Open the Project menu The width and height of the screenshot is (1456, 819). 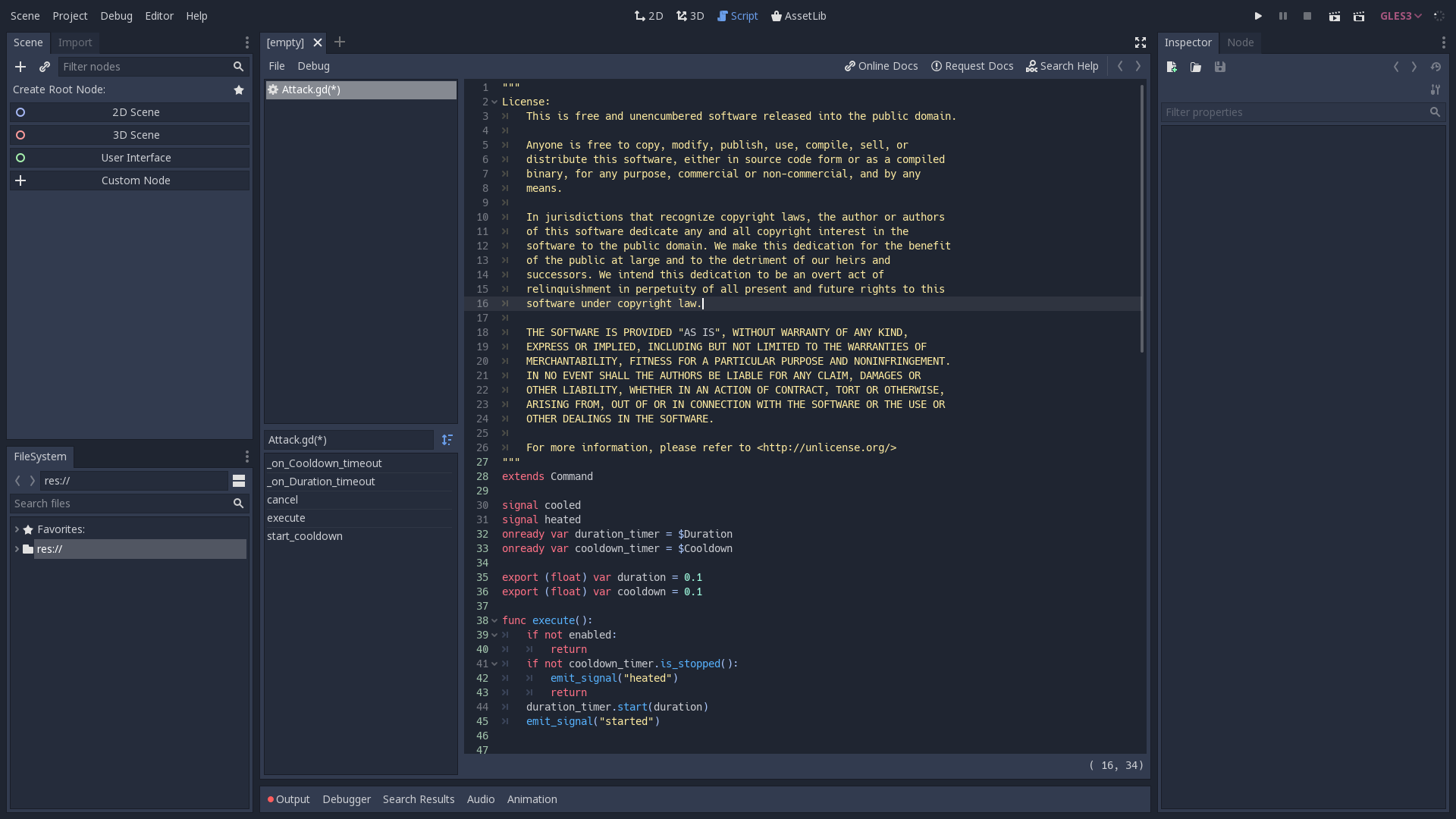pos(70,16)
